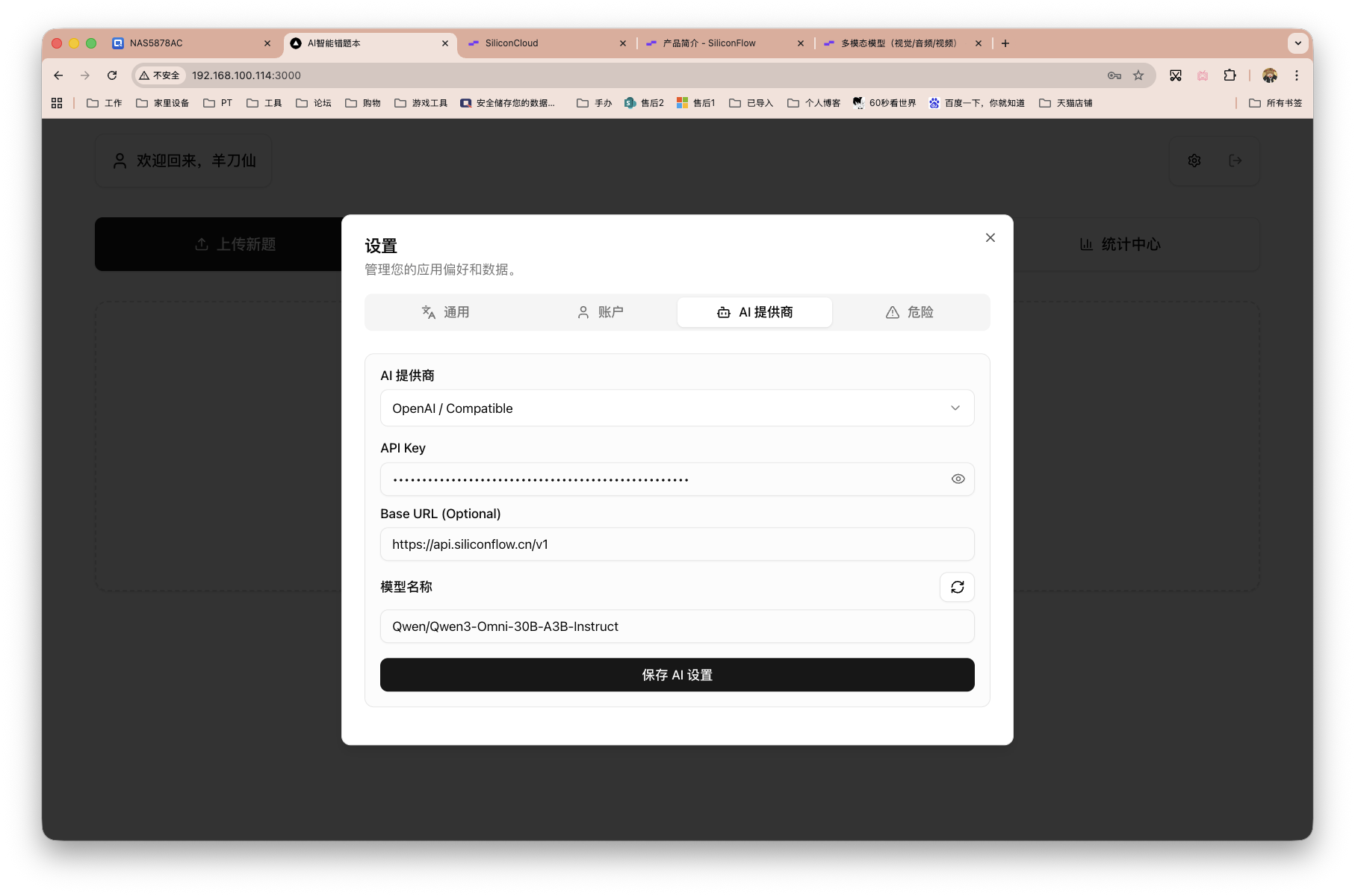Open the 统计中心 button
Screen dimensions: 1355x896
(x=1120, y=243)
